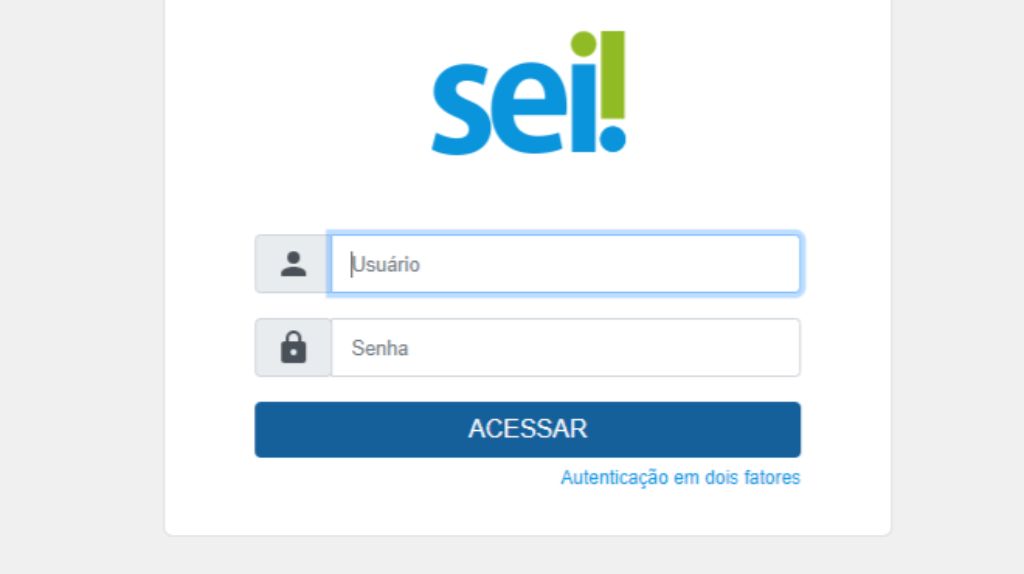This screenshot has width=1024, height=574.
Task: Click the Usuário placeholder text
Action: coord(385,264)
